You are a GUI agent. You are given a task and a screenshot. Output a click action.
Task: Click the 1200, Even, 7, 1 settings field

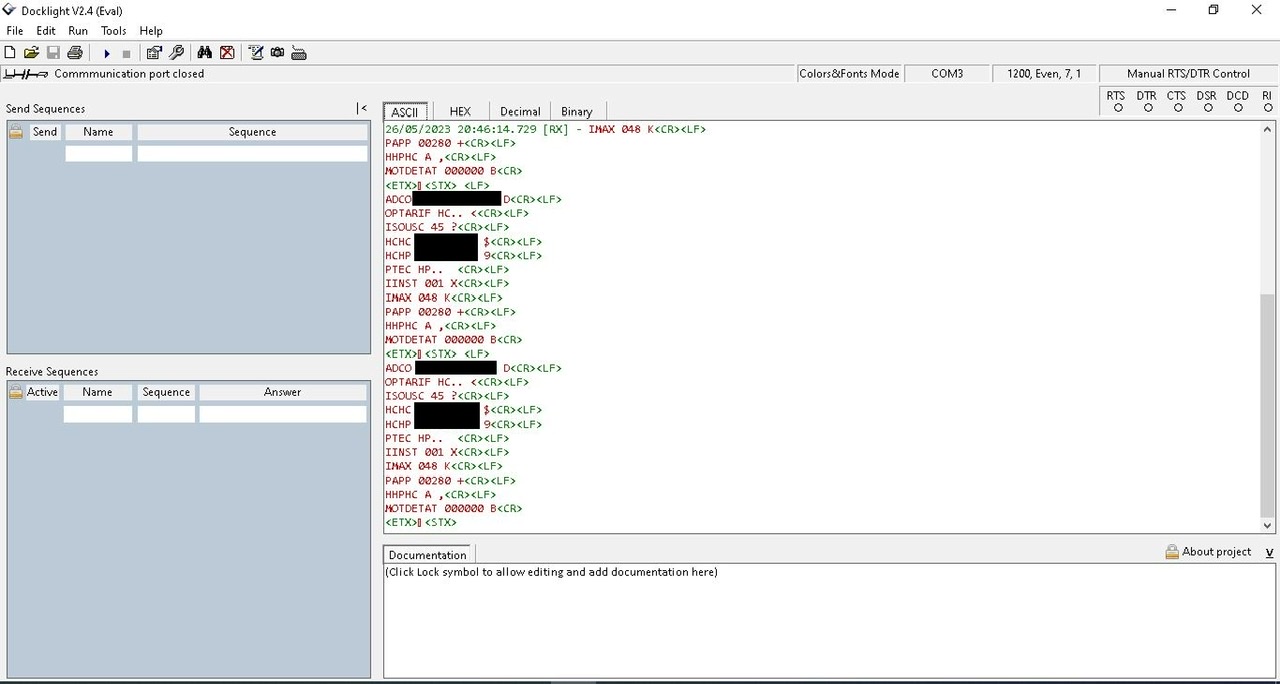tap(1044, 74)
